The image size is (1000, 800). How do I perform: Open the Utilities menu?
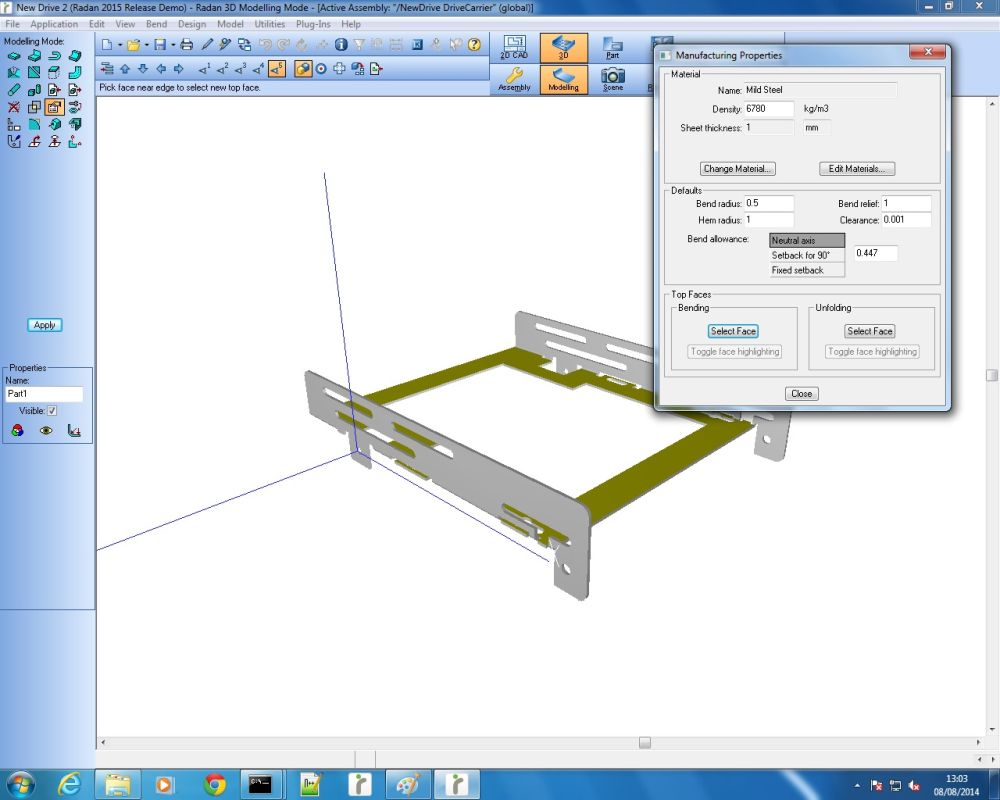point(270,24)
